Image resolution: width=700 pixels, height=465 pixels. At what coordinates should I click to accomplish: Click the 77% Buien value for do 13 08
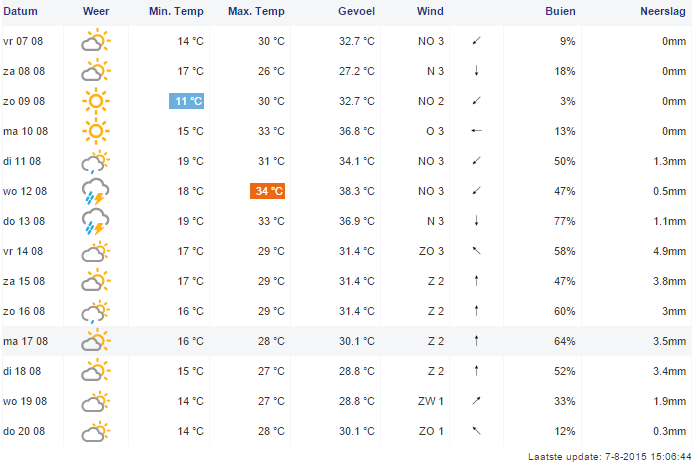pyautogui.click(x=565, y=221)
